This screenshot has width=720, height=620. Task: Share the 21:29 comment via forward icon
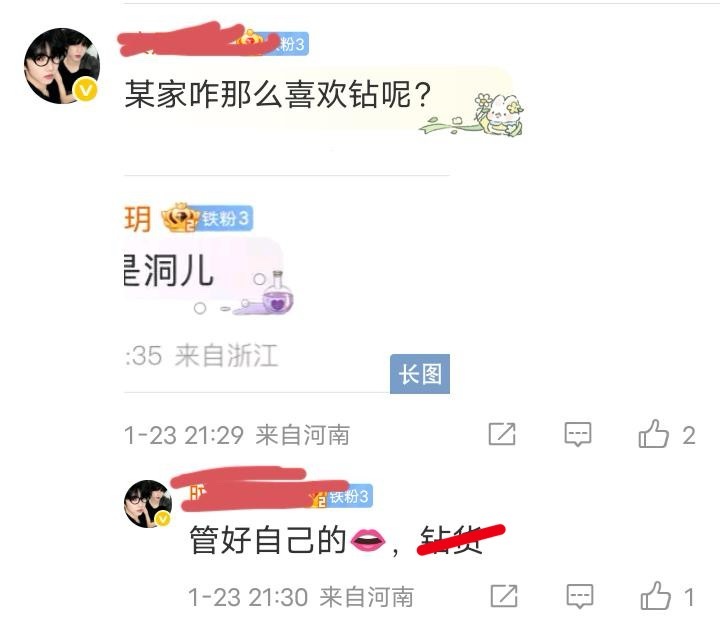click(502, 434)
